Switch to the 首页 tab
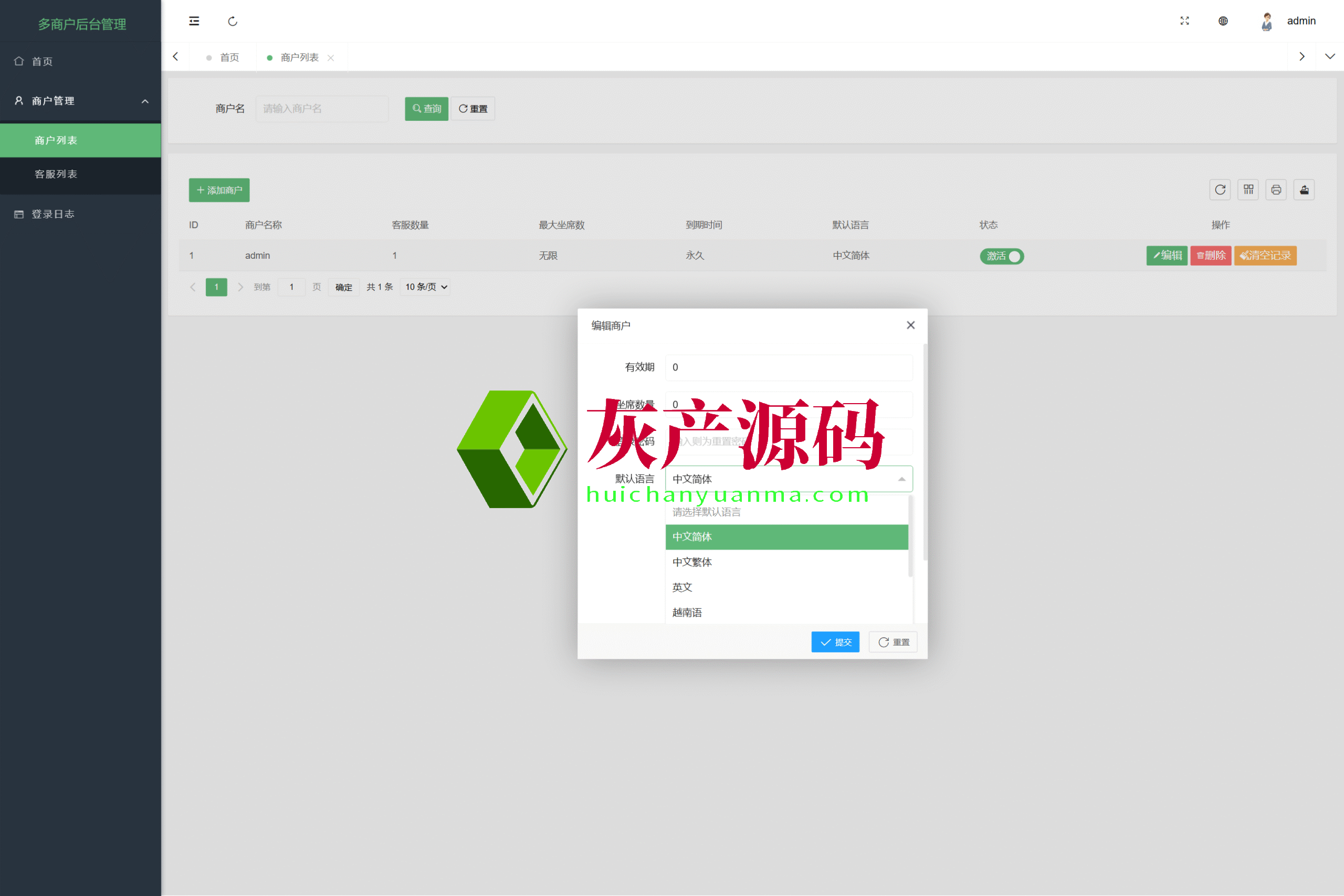 point(229,58)
